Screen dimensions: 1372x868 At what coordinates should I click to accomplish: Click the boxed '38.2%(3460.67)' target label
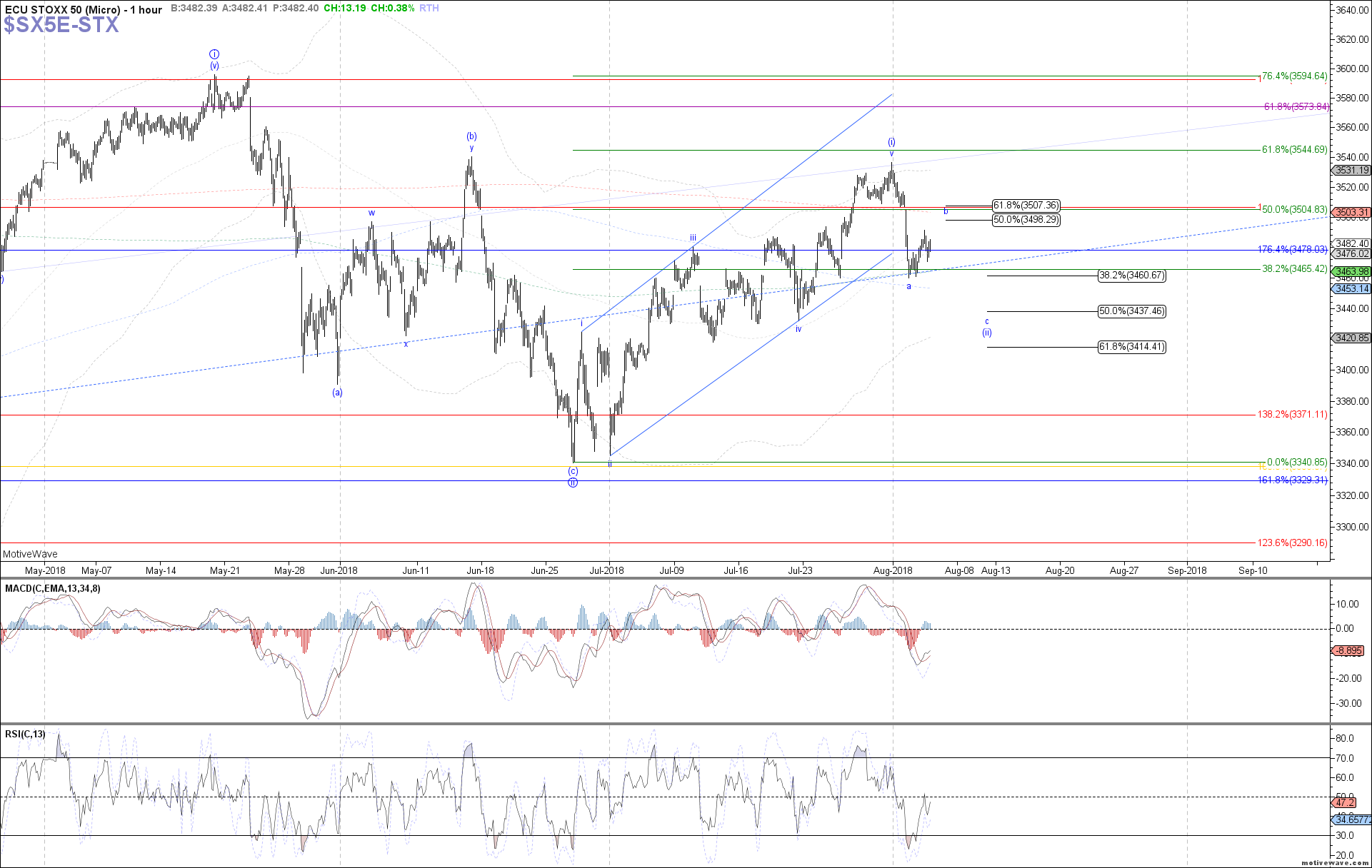coord(1132,276)
